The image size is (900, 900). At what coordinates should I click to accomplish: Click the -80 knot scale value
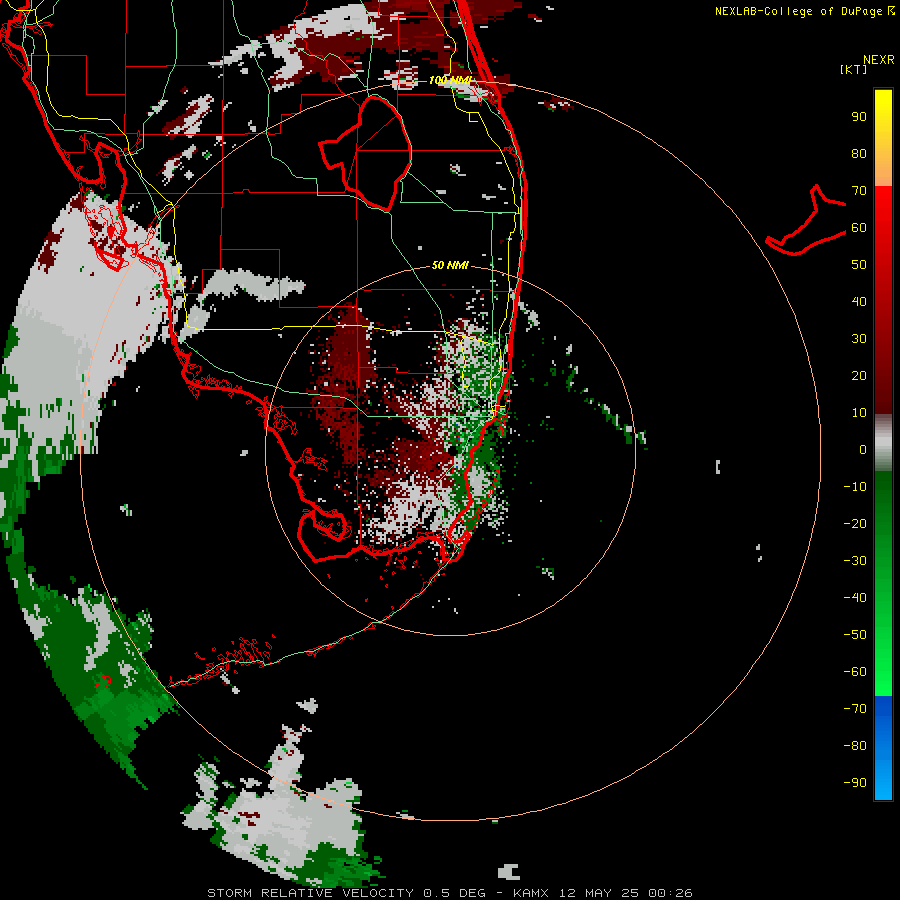pos(855,746)
